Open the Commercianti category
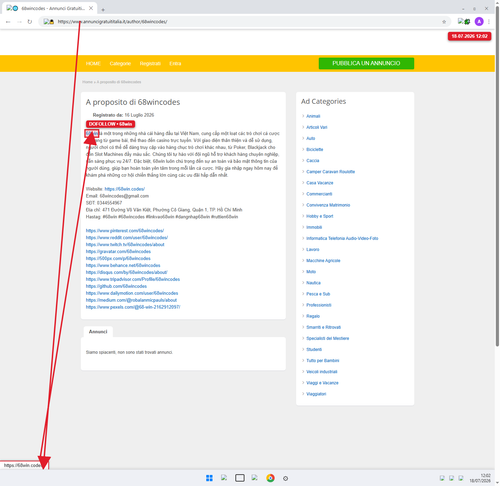The width and height of the screenshot is (500, 486). pyautogui.click(x=319, y=194)
